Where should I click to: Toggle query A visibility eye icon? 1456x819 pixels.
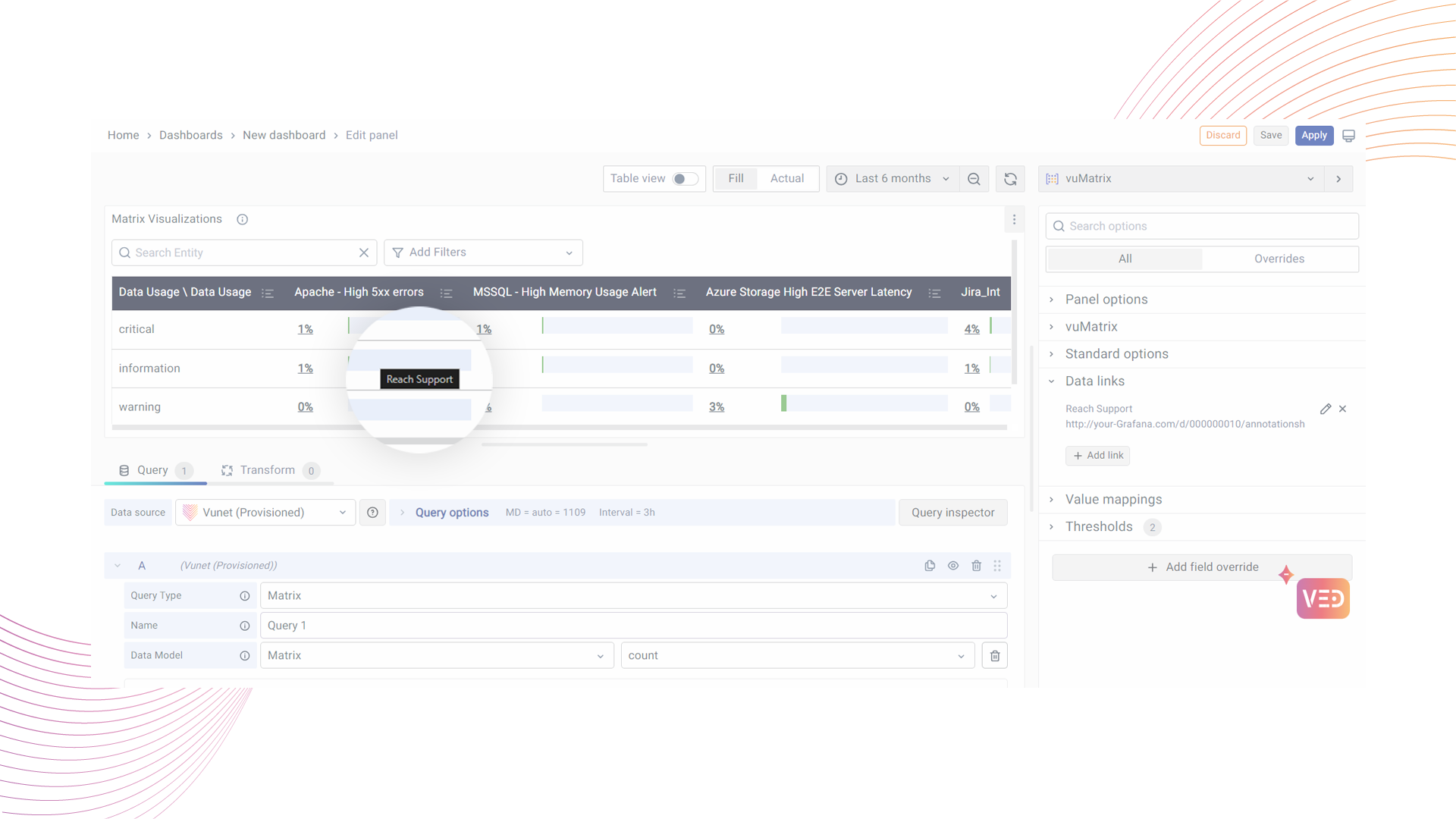[953, 566]
